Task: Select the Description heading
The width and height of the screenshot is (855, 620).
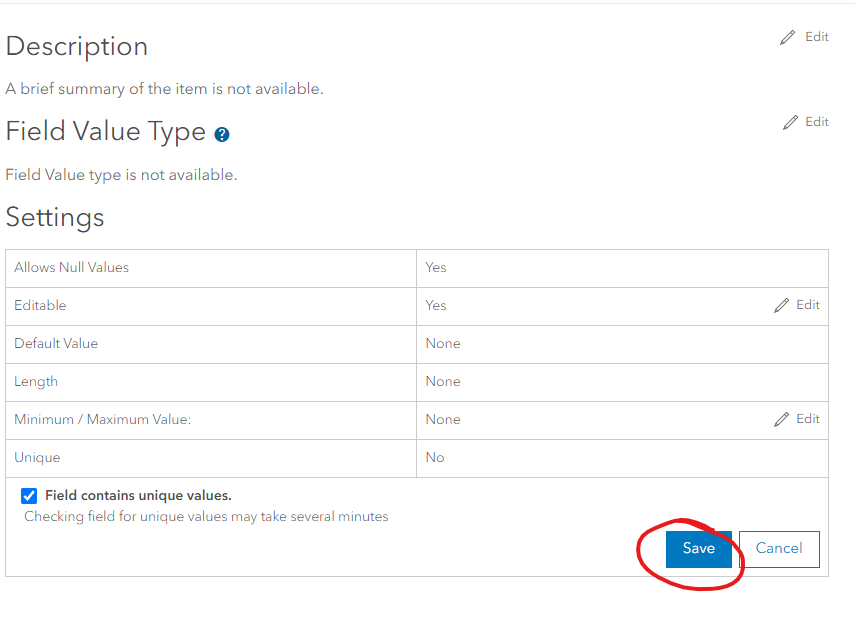Action: pyautogui.click(x=77, y=46)
